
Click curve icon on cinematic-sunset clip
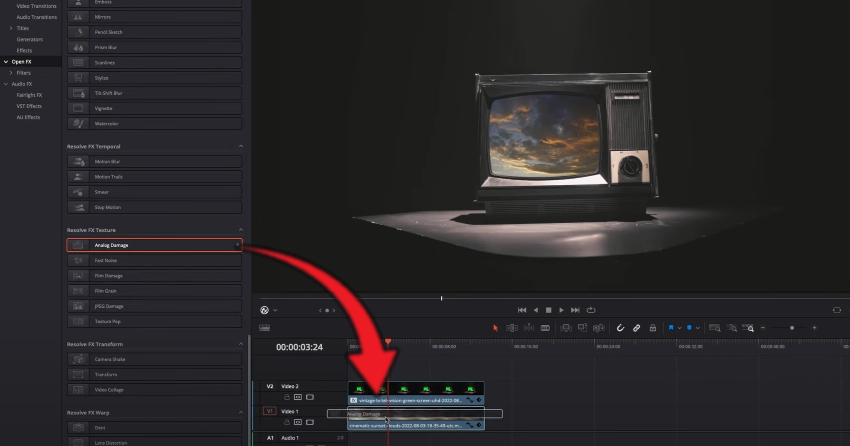coord(469,425)
